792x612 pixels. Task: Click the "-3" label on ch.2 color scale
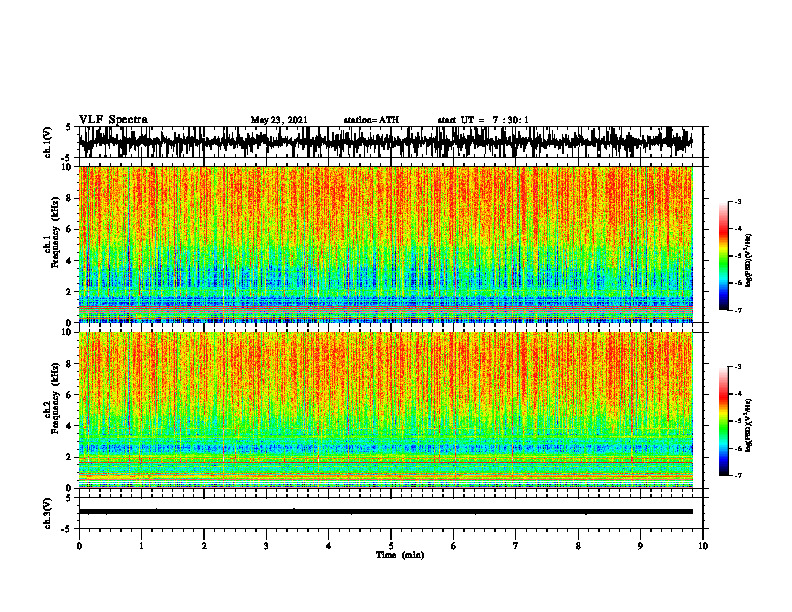[738, 367]
